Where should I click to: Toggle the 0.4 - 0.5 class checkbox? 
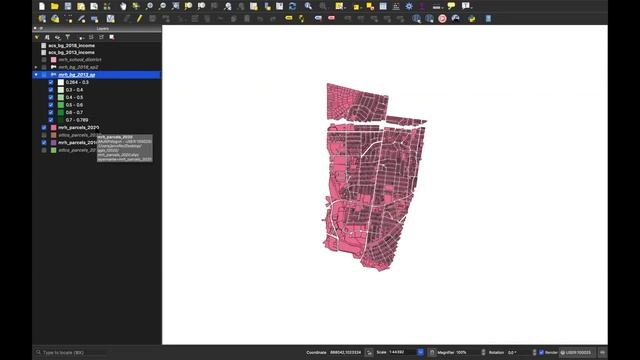(x=51, y=98)
